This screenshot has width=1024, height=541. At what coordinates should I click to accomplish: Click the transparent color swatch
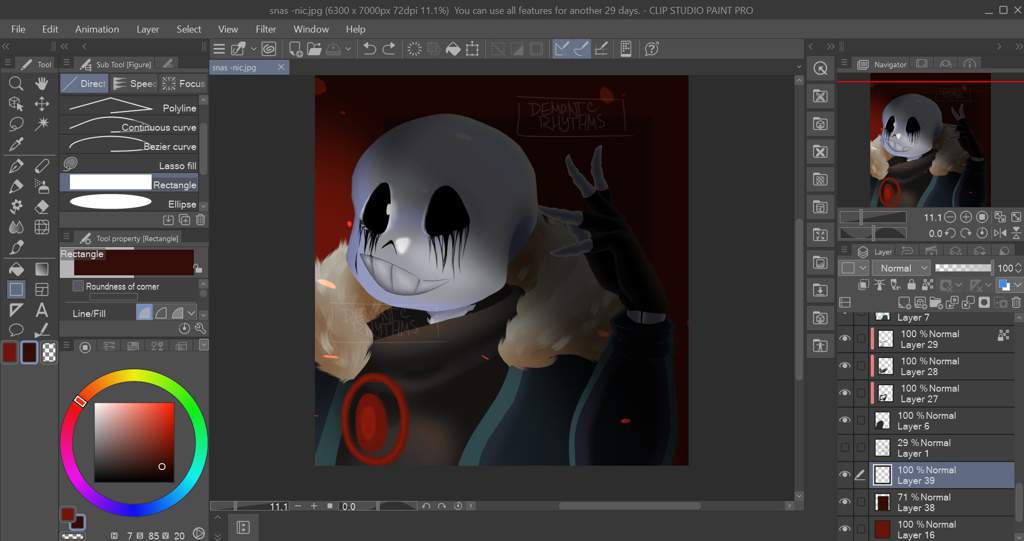coord(49,352)
